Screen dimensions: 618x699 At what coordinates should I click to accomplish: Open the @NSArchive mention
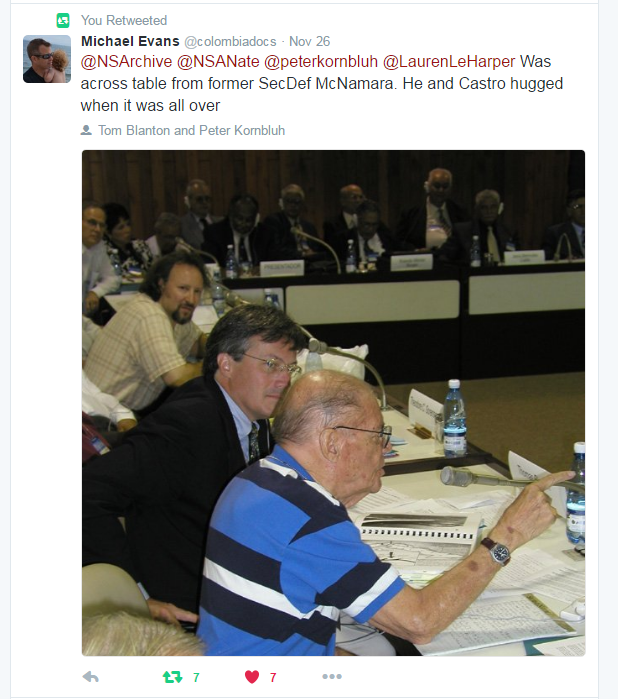pos(126,62)
